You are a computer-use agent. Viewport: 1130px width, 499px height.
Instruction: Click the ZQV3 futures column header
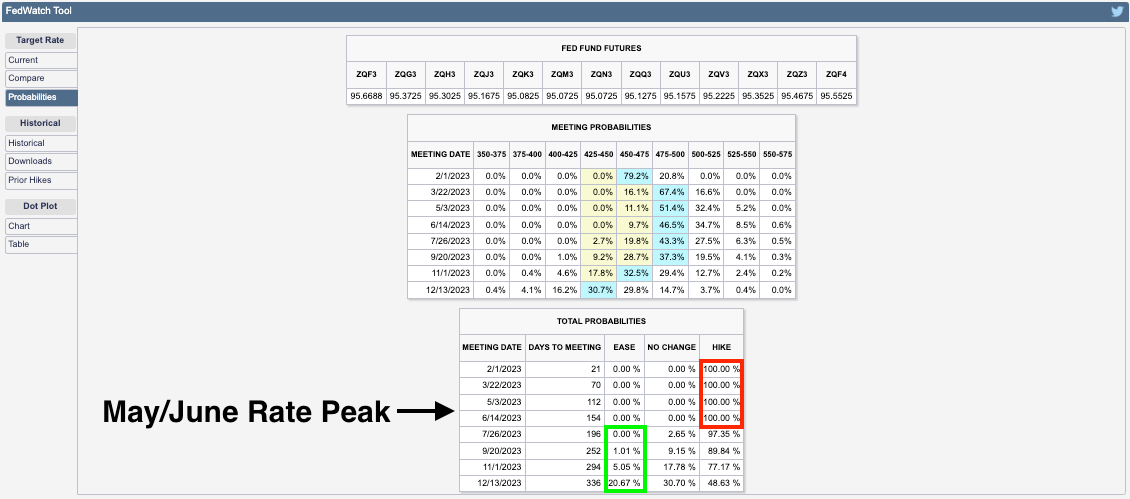click(719, 74)
